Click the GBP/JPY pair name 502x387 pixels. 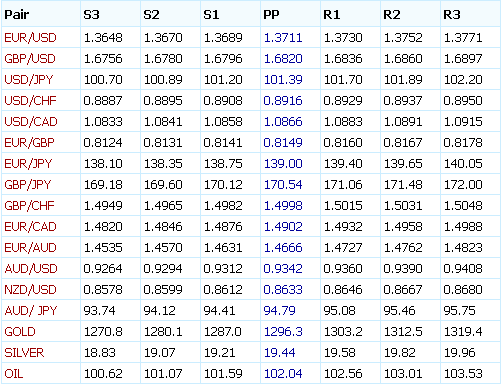coord(28,185)
